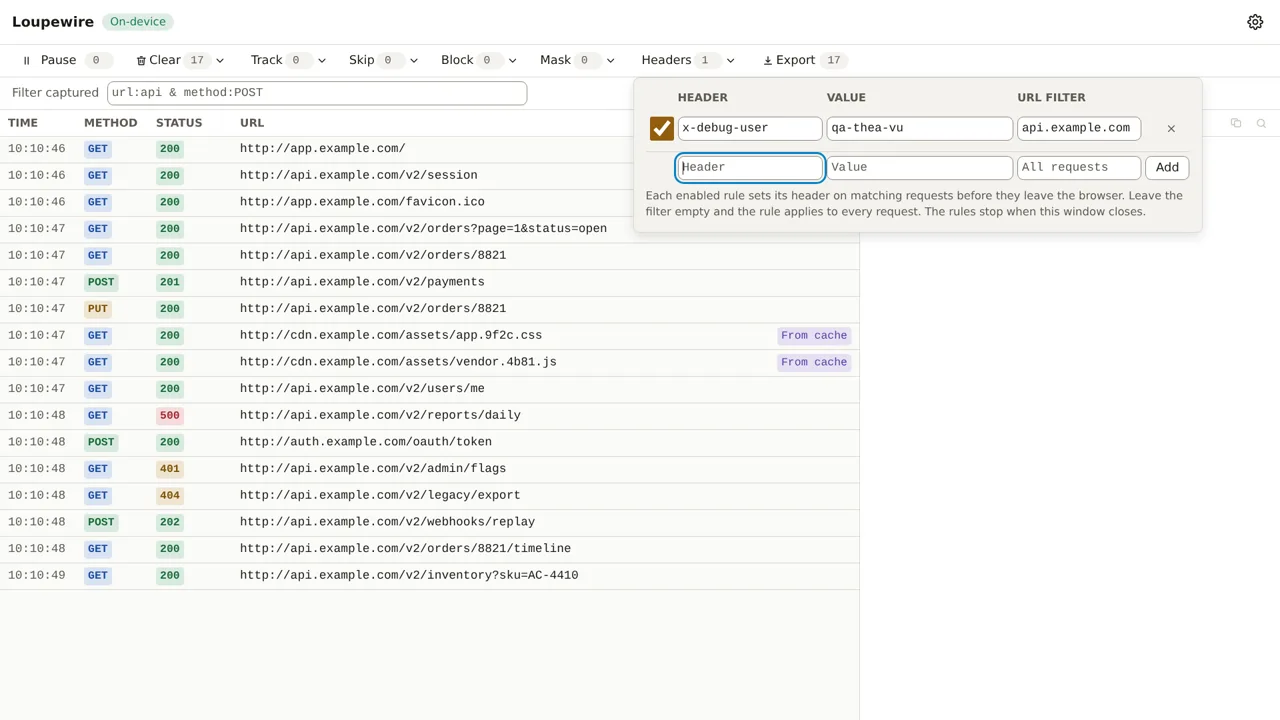This screenshot has width=1280, height=720.
Task: Sort by the TIME column header
Action: 23,123
